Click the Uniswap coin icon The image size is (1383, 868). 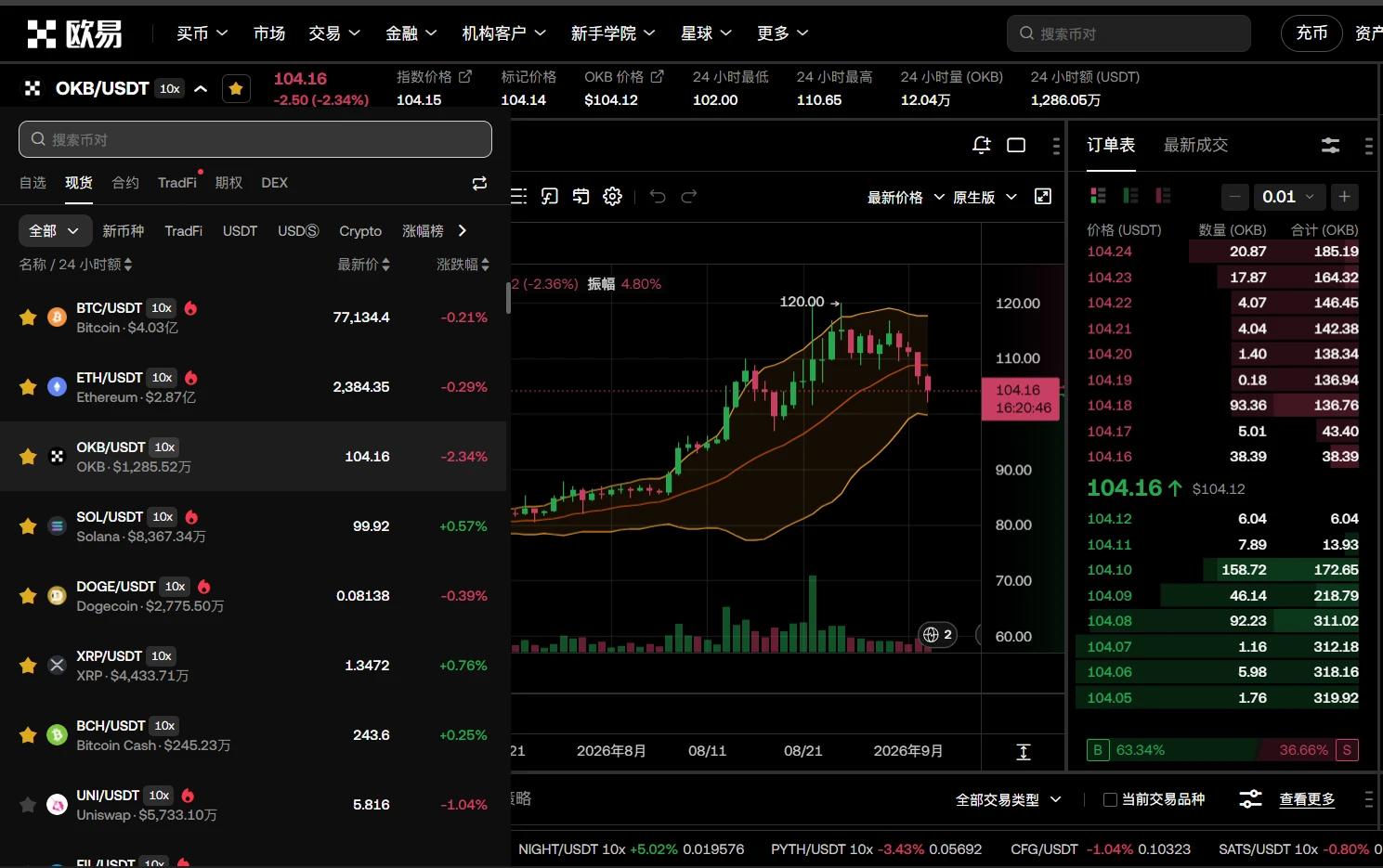click(57, 805)
